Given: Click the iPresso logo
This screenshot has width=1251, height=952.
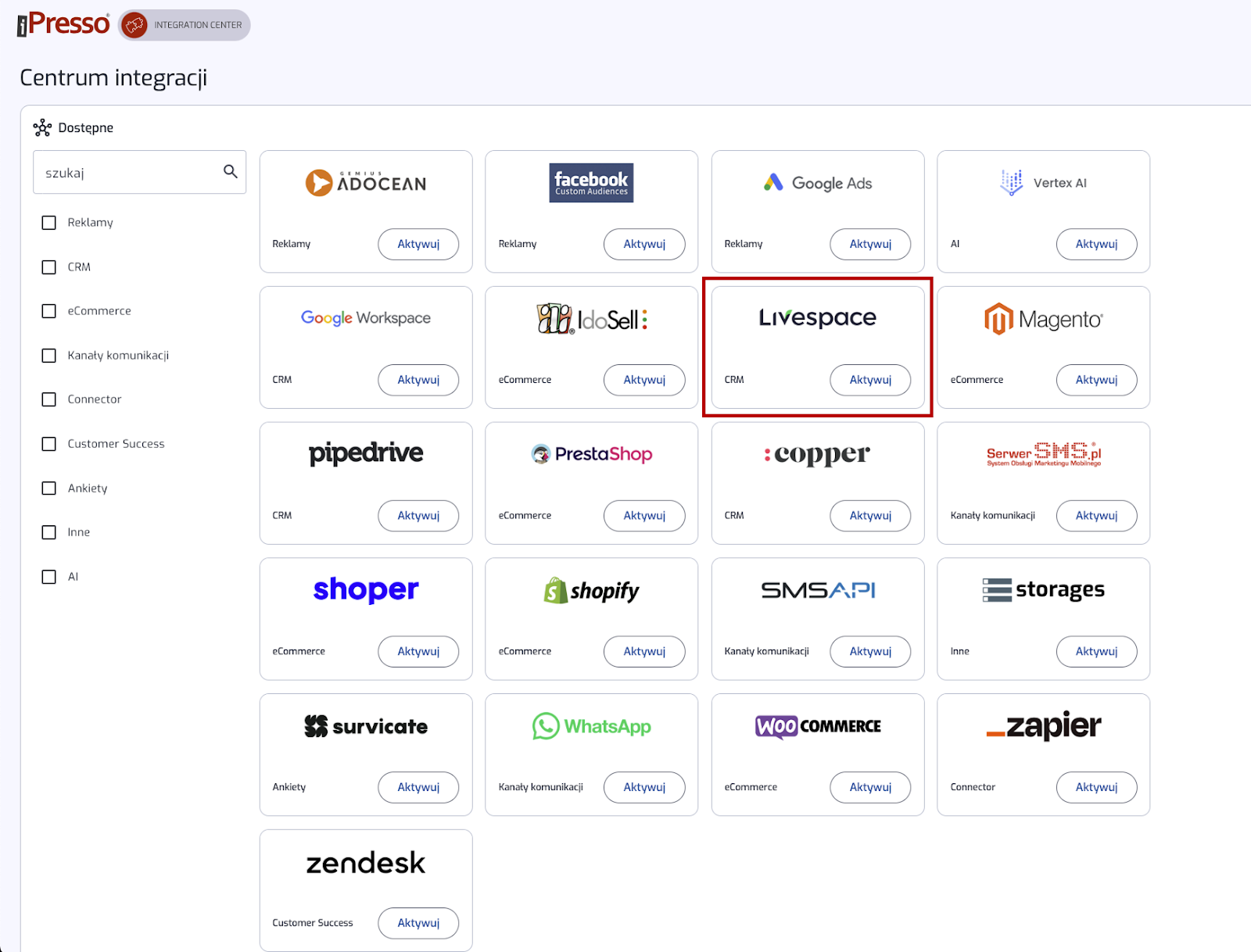Looking at the screenshot, I should [63, 24].
